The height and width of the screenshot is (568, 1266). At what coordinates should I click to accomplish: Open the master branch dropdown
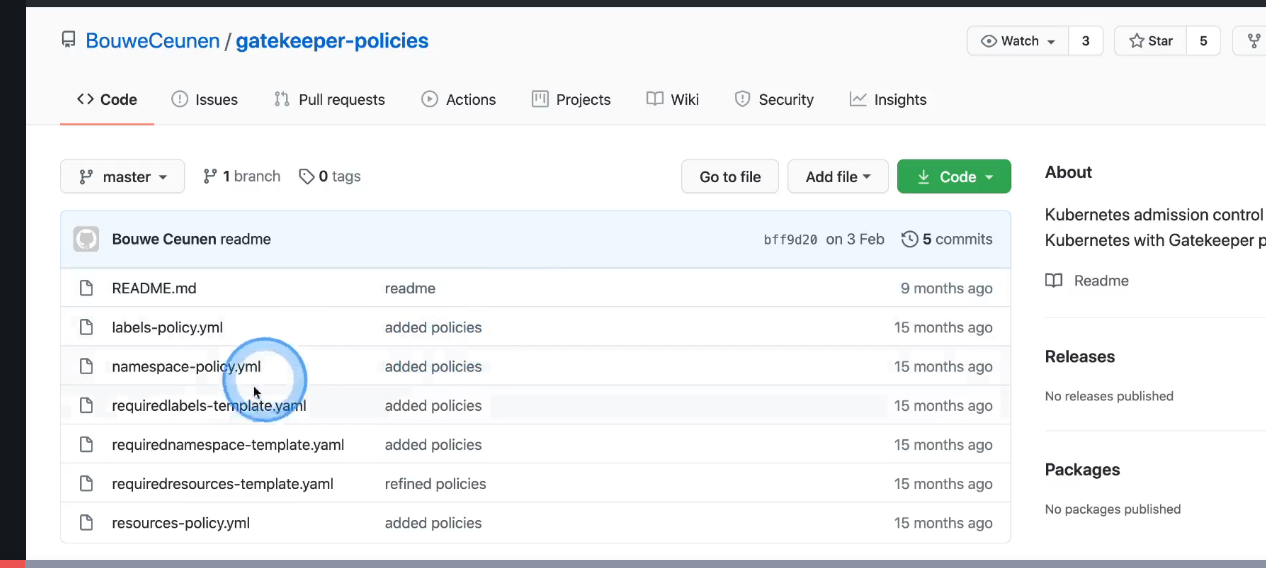122,177
